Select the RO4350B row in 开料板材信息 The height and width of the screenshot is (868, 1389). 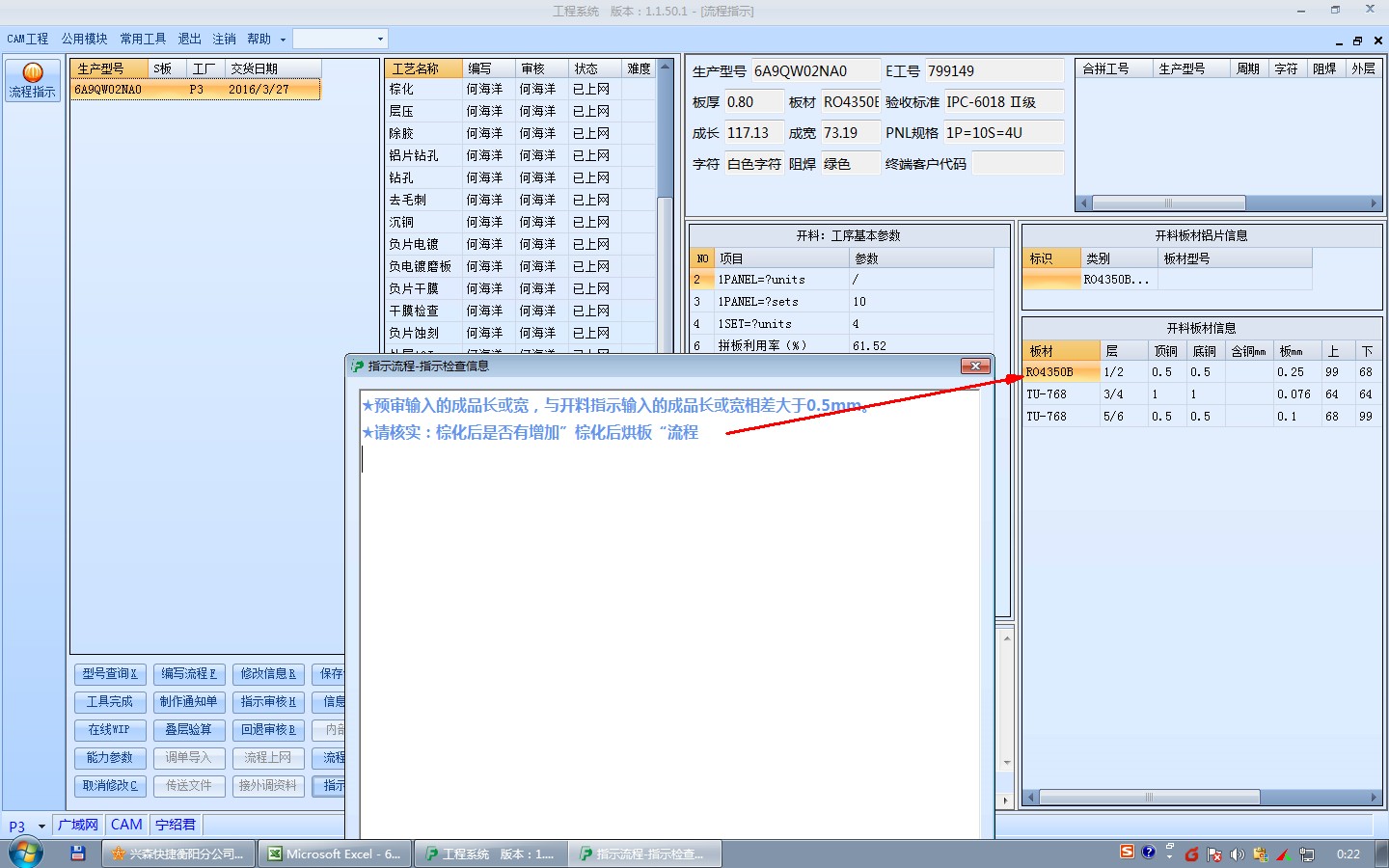click(x=1202, y=372)
